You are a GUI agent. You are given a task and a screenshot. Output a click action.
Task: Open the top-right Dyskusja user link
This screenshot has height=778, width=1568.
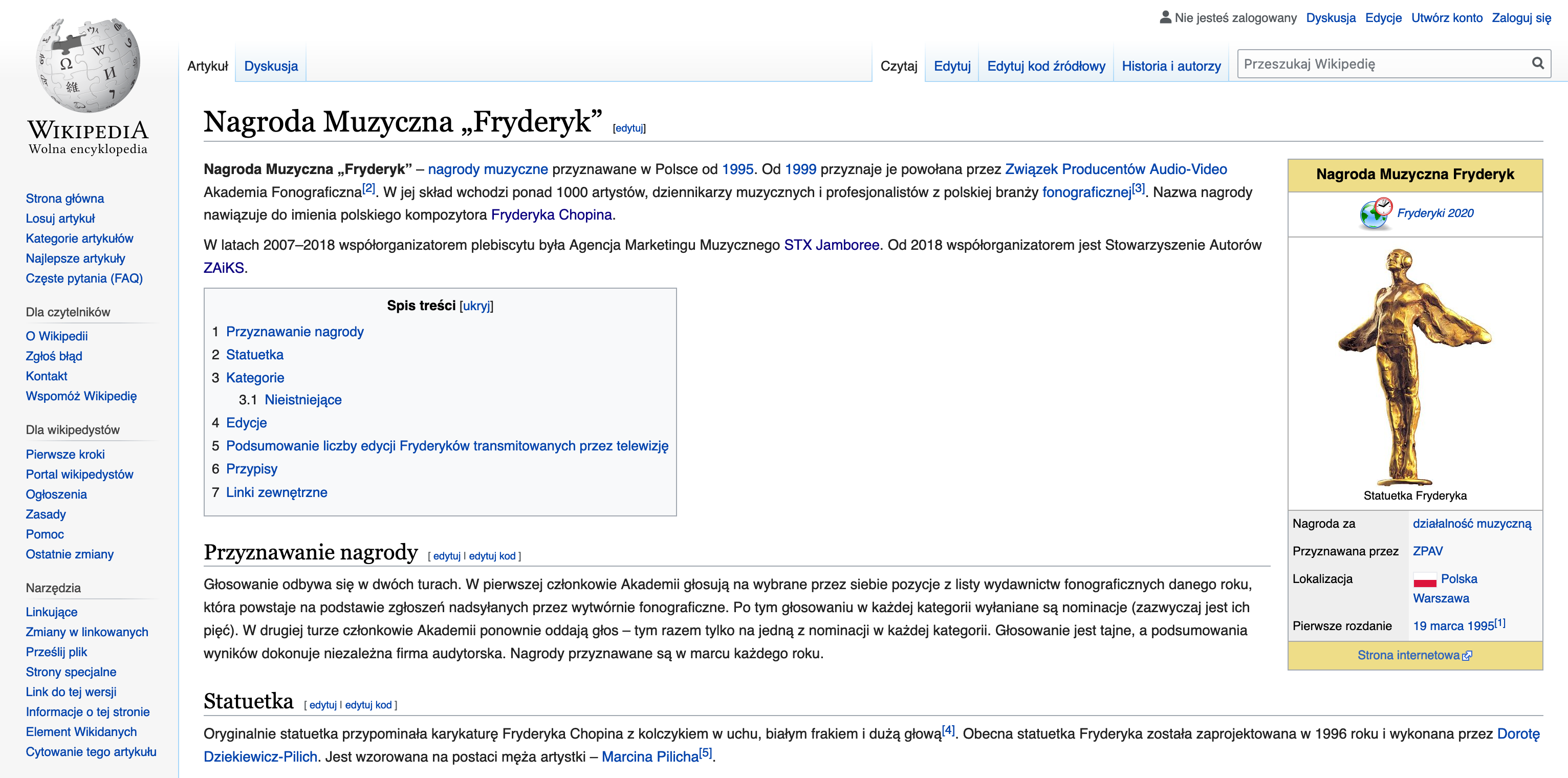(1331, 17)
